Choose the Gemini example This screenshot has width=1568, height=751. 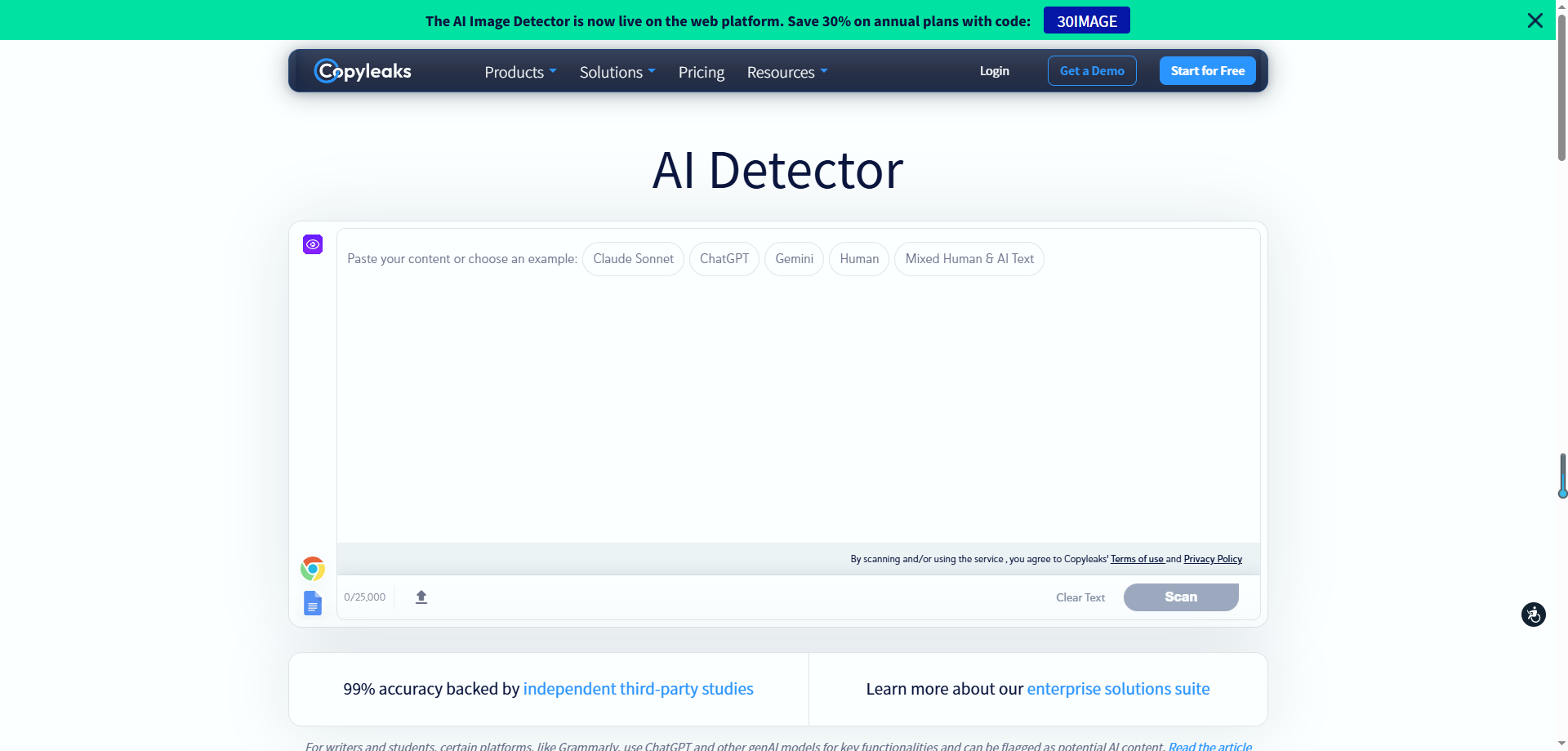pos(794,259)
